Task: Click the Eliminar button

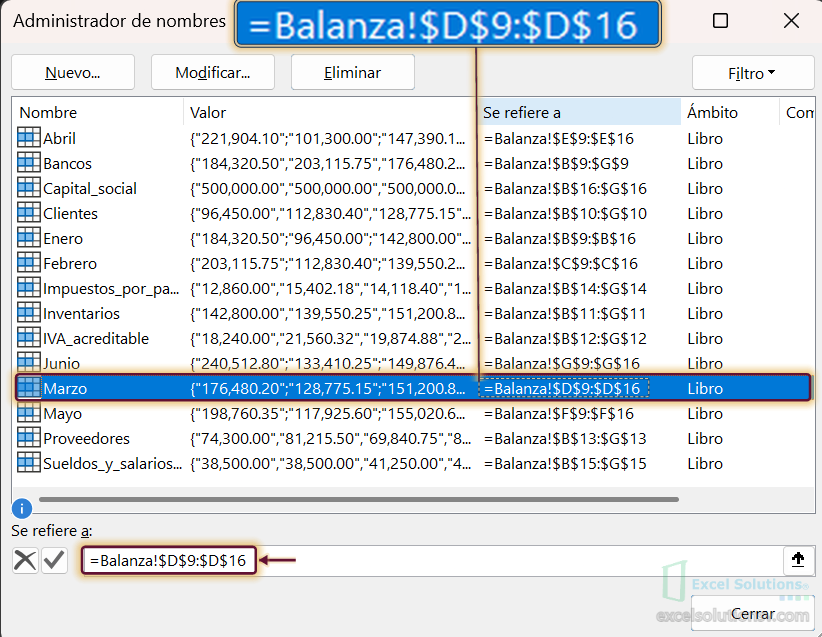Action: pos(353,72)
